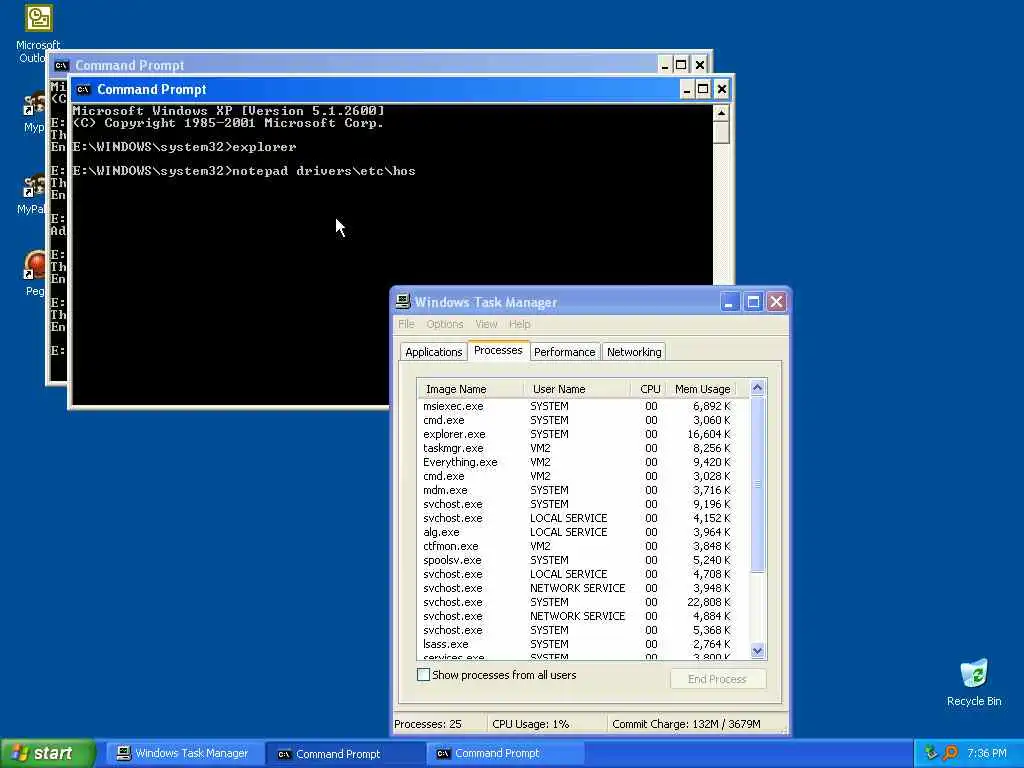Screen dimensions: 1024x768
Task: Click the front Command Prompt title icon
Action: tap(83, 89)
